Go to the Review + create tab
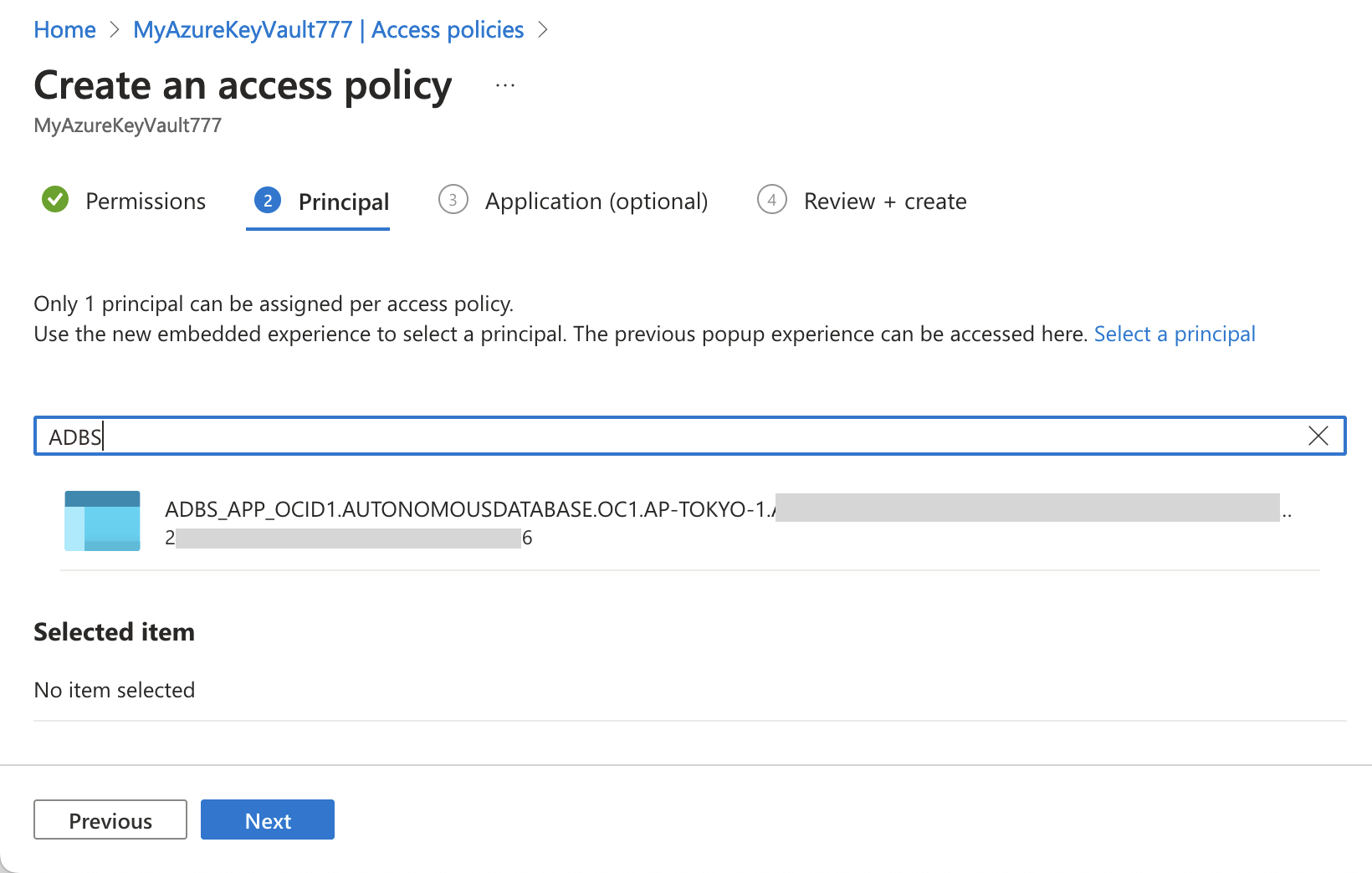1372x873 pixels. 884,202
